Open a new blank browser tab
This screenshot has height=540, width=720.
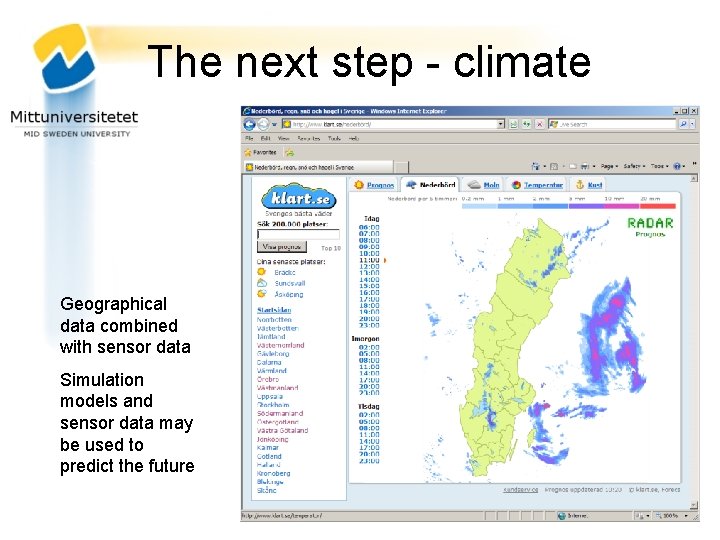401,167
